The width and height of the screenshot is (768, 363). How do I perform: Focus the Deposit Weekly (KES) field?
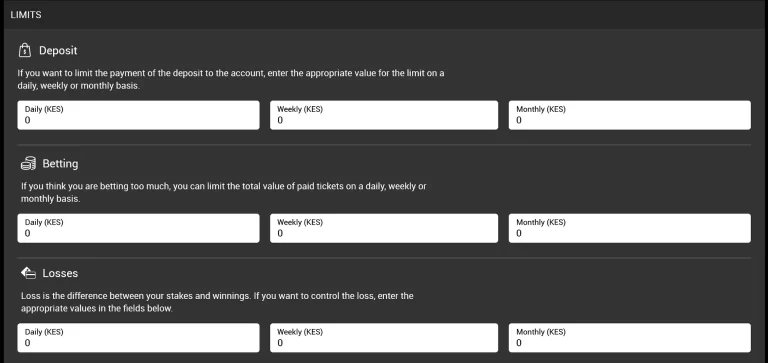point(384,115)
